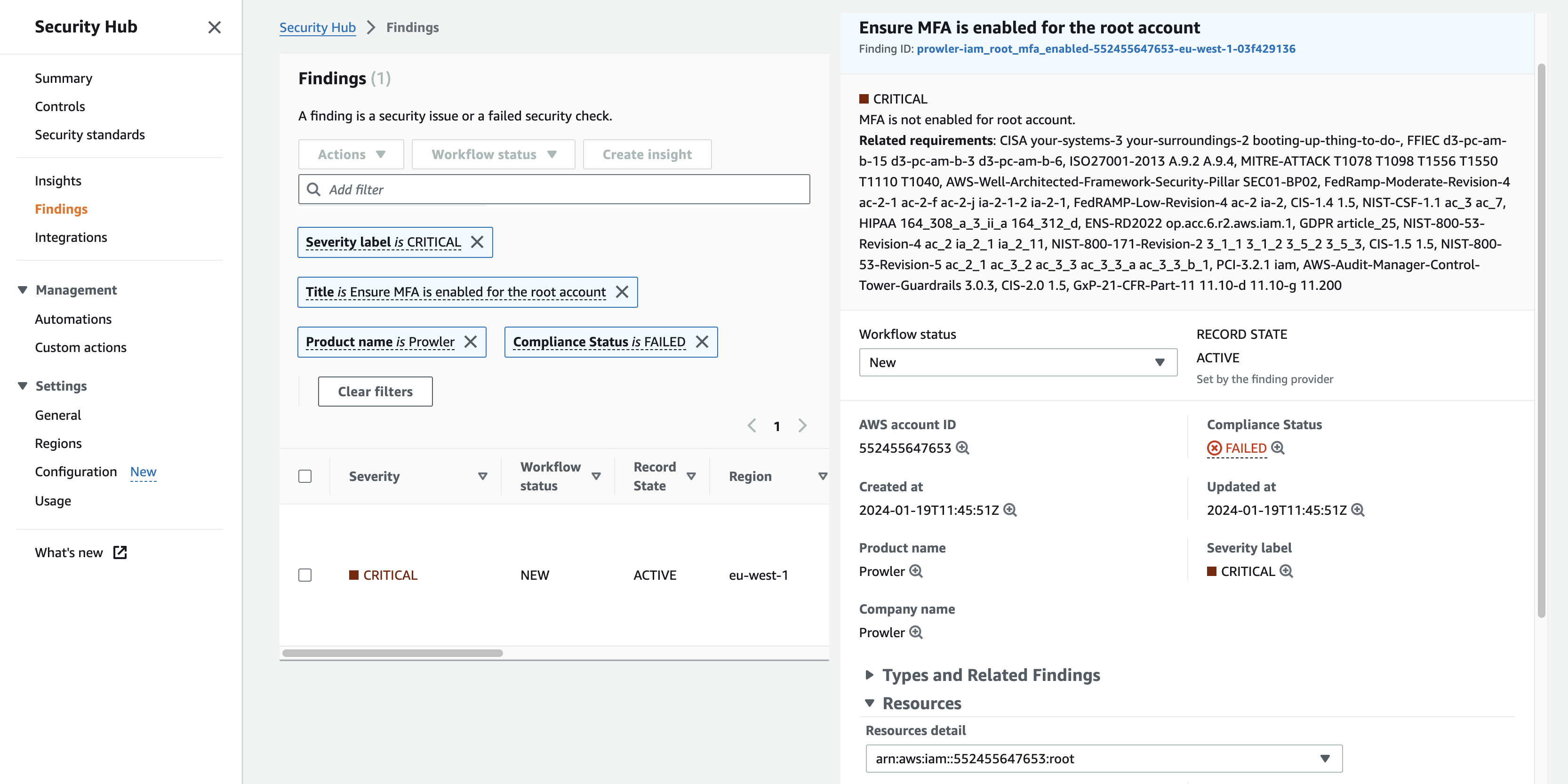
Task: Open Resources detail ARN dropdown
Action: (x=1103, y=759)
